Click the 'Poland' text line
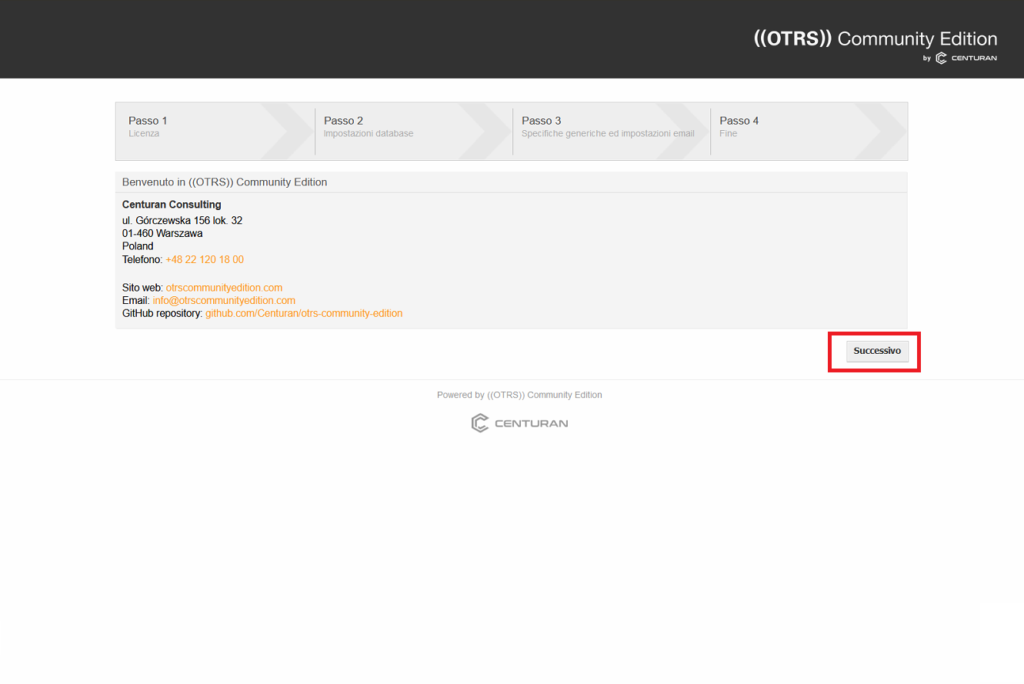 [x=138, y=246]
